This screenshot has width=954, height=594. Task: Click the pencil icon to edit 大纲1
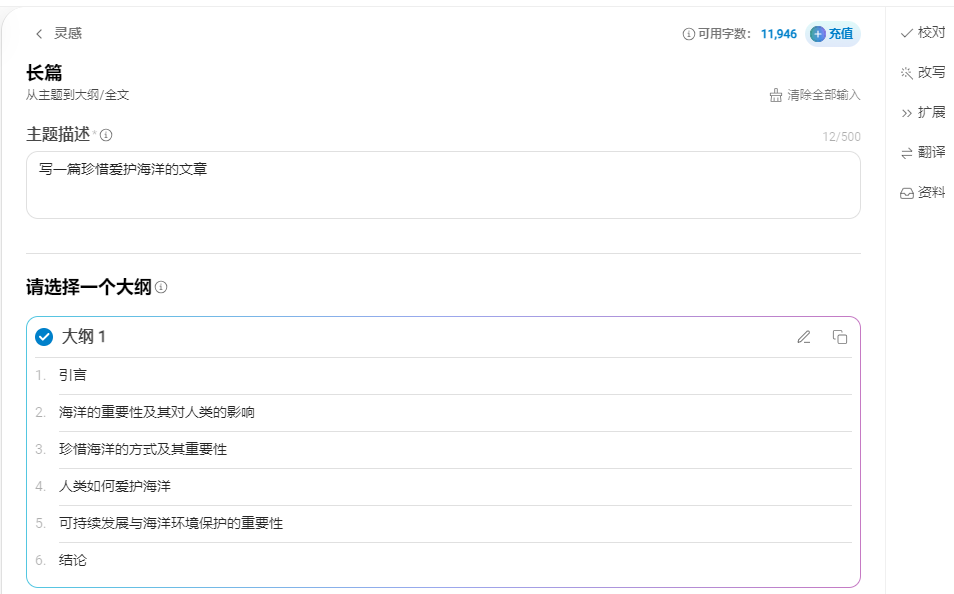point(804,337)
